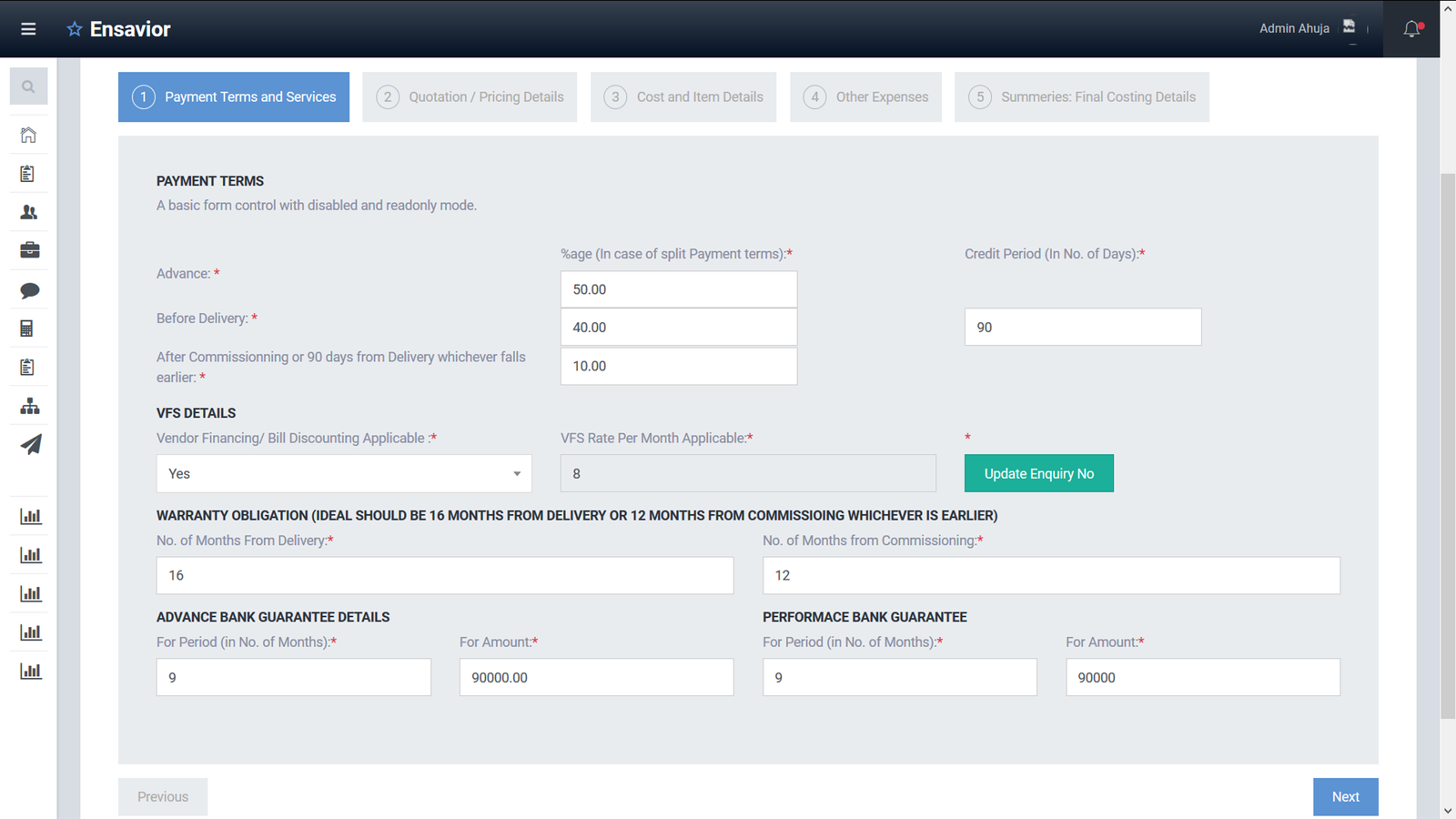Go to the Quotation / Pricing Details step

point(470,96)
